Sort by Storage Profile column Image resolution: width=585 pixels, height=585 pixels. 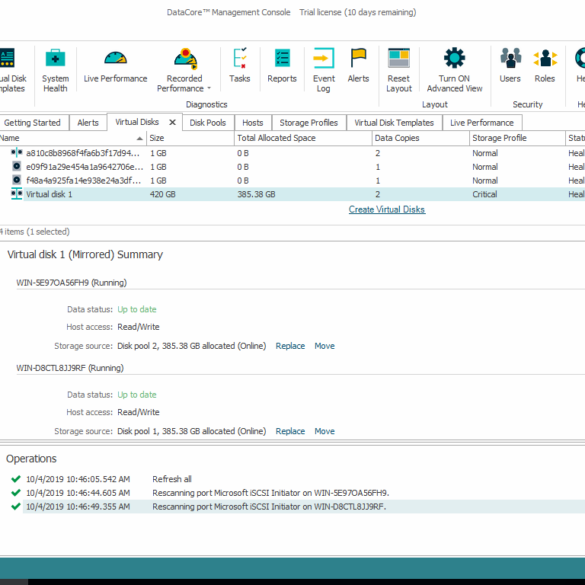pos(517,138)
